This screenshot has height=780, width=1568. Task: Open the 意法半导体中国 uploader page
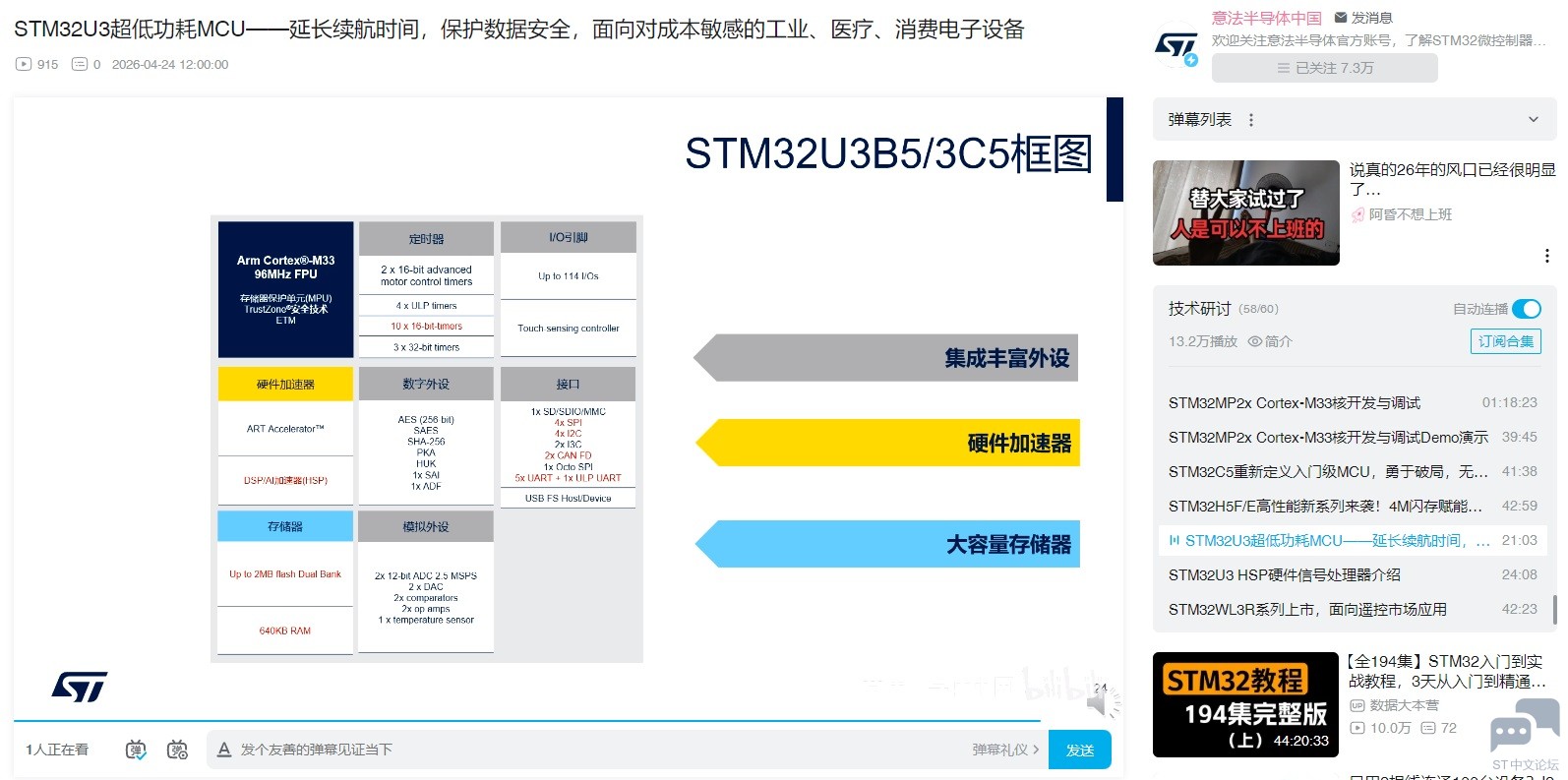click(1267, 18)
